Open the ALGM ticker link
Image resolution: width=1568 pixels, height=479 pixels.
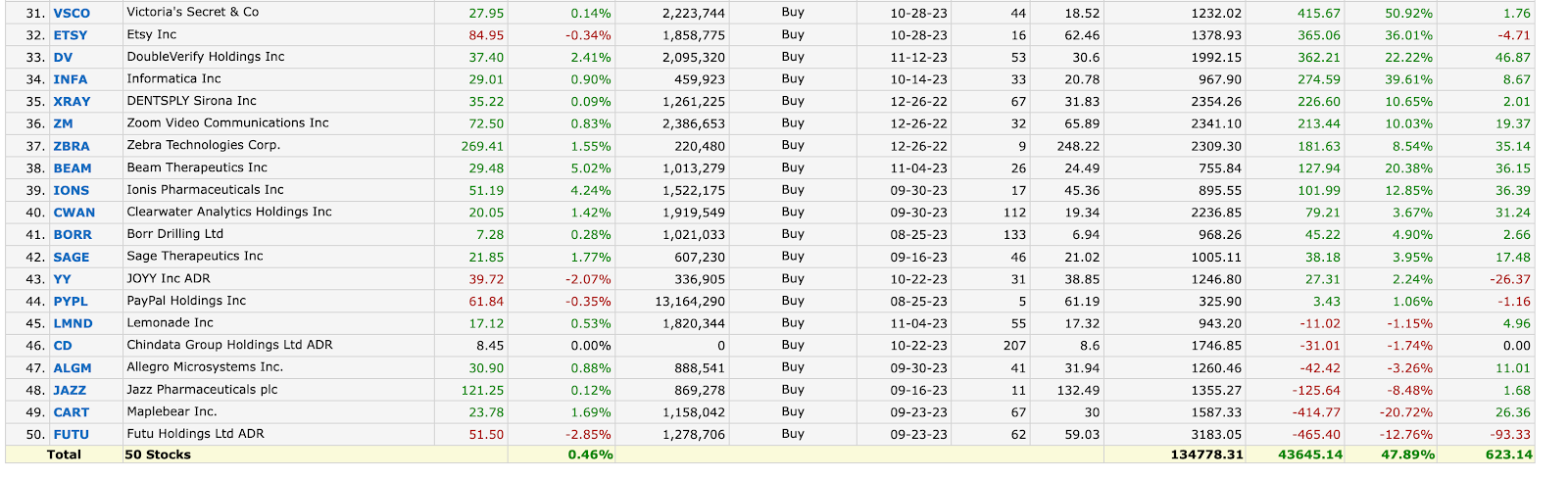[73, 368]
